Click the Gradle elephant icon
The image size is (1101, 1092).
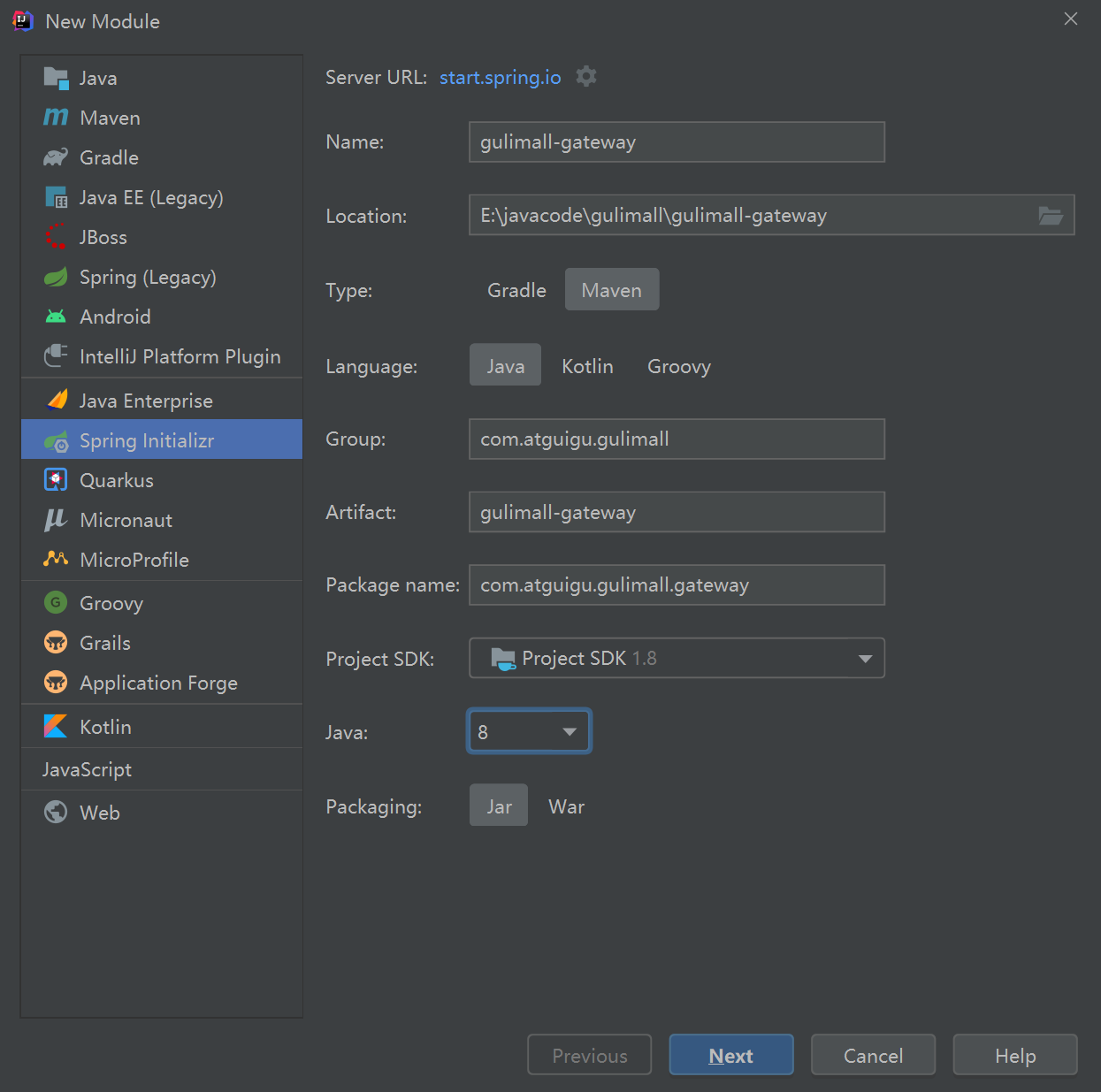[x=56, y=157]
